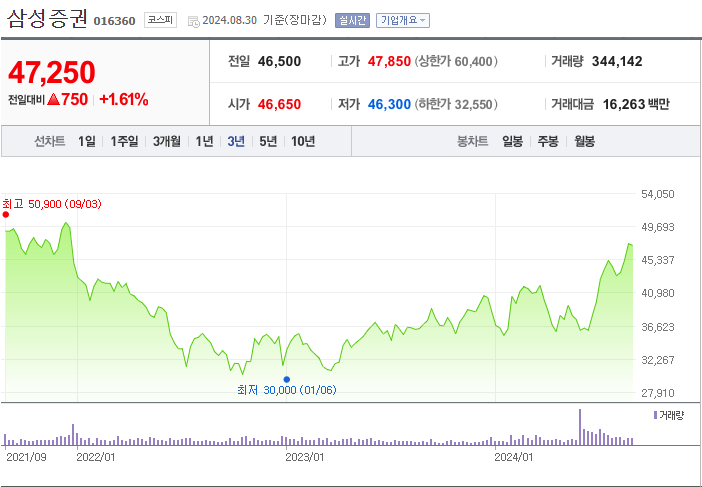Click the 2024.08.30 기준(장마감) date text
702x487 pixels.
pyautogui.click(x=264, y=21)
